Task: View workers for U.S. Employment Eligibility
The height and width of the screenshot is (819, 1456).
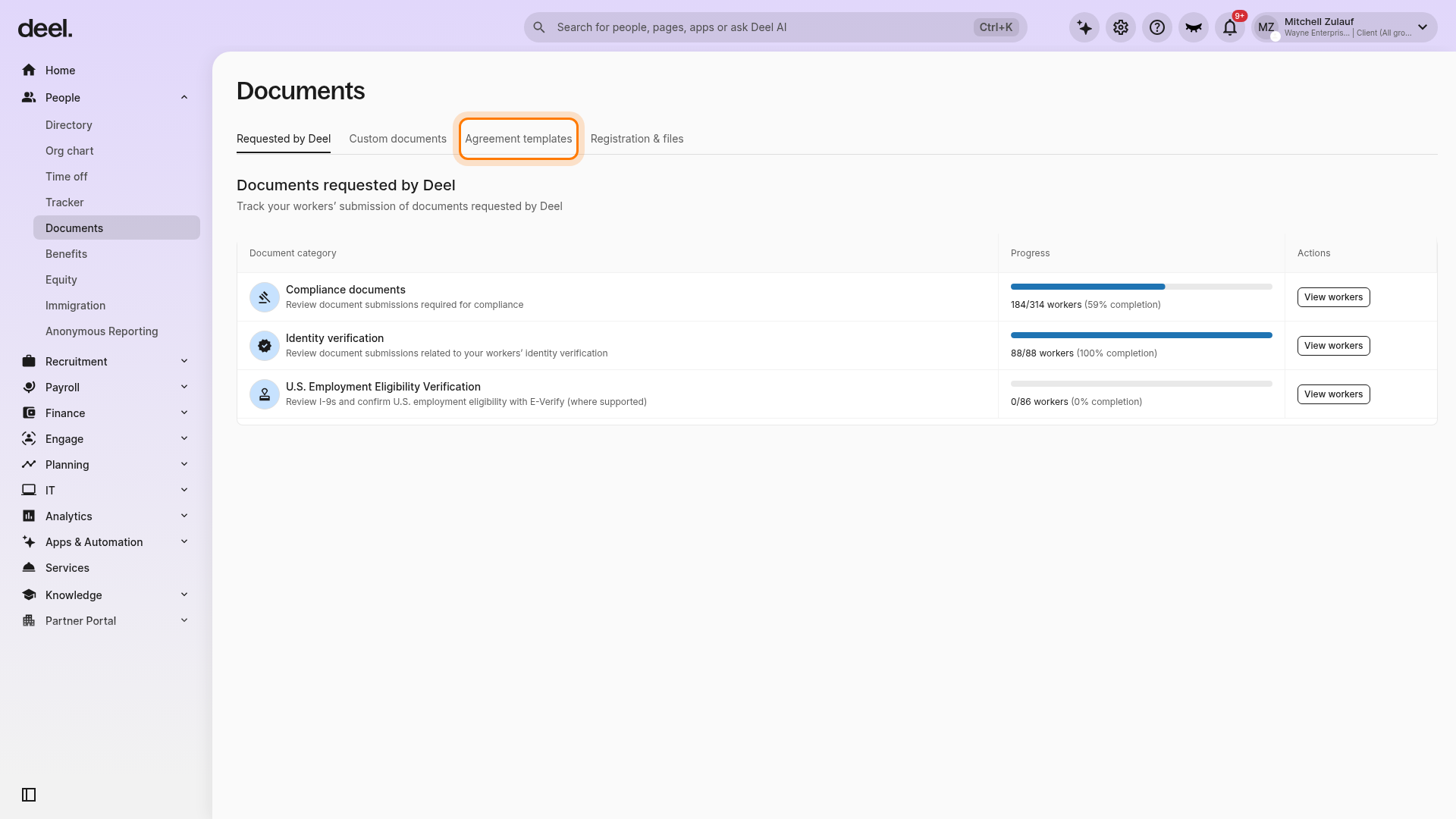Action: click(1333, 394)
